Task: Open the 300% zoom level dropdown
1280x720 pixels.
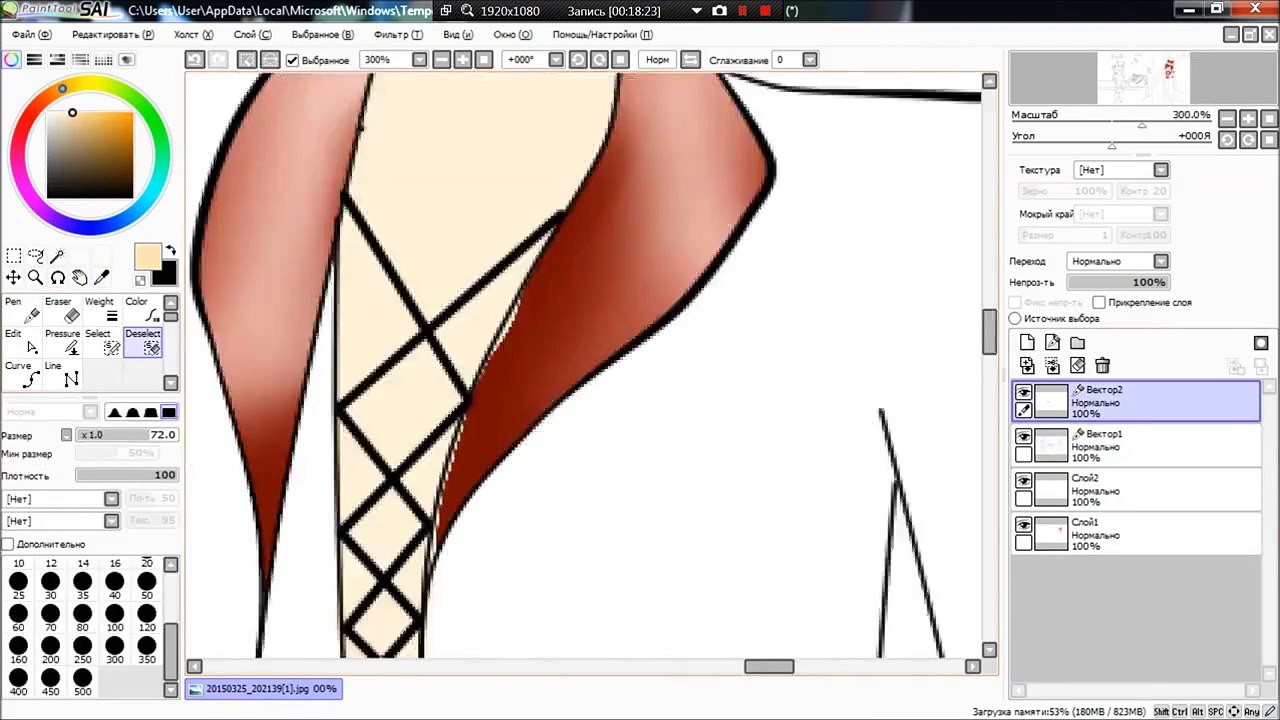Action: pyautogui.click(x=419, y=60)
